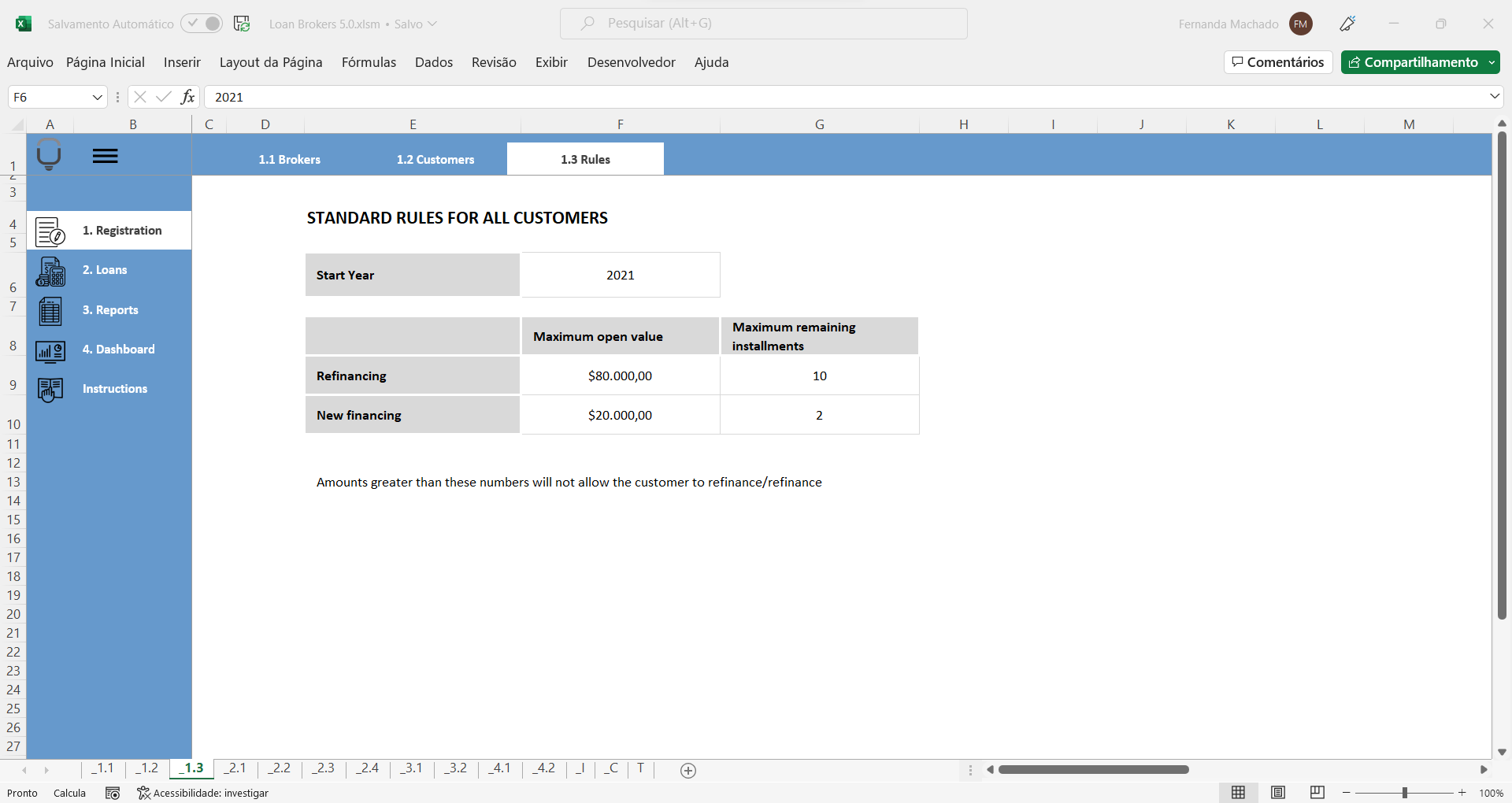Click the save icon next to AutoSave
Viewport: 1512px width, 803px height.
point(242,24)
